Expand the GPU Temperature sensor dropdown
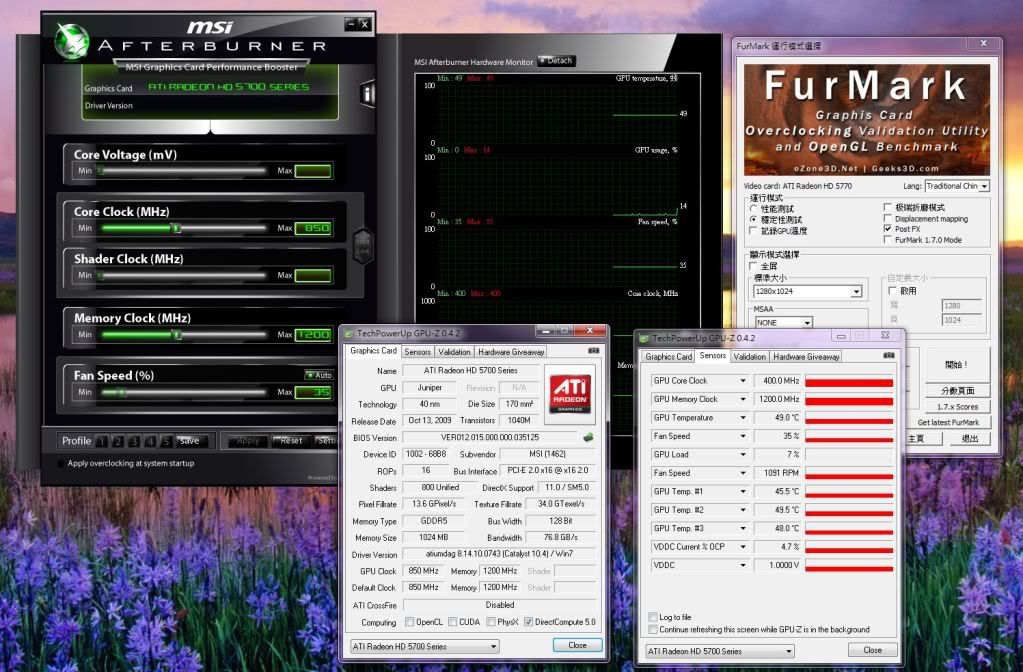This screenshot has height=672, width=1023. (742, 418)
